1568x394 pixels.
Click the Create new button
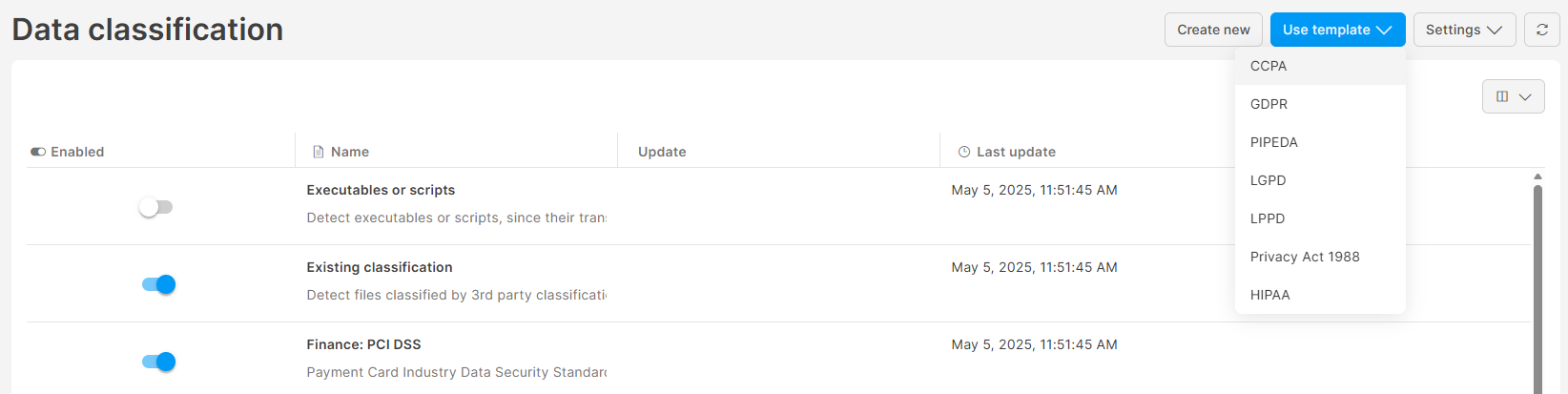click(1213, 30)
